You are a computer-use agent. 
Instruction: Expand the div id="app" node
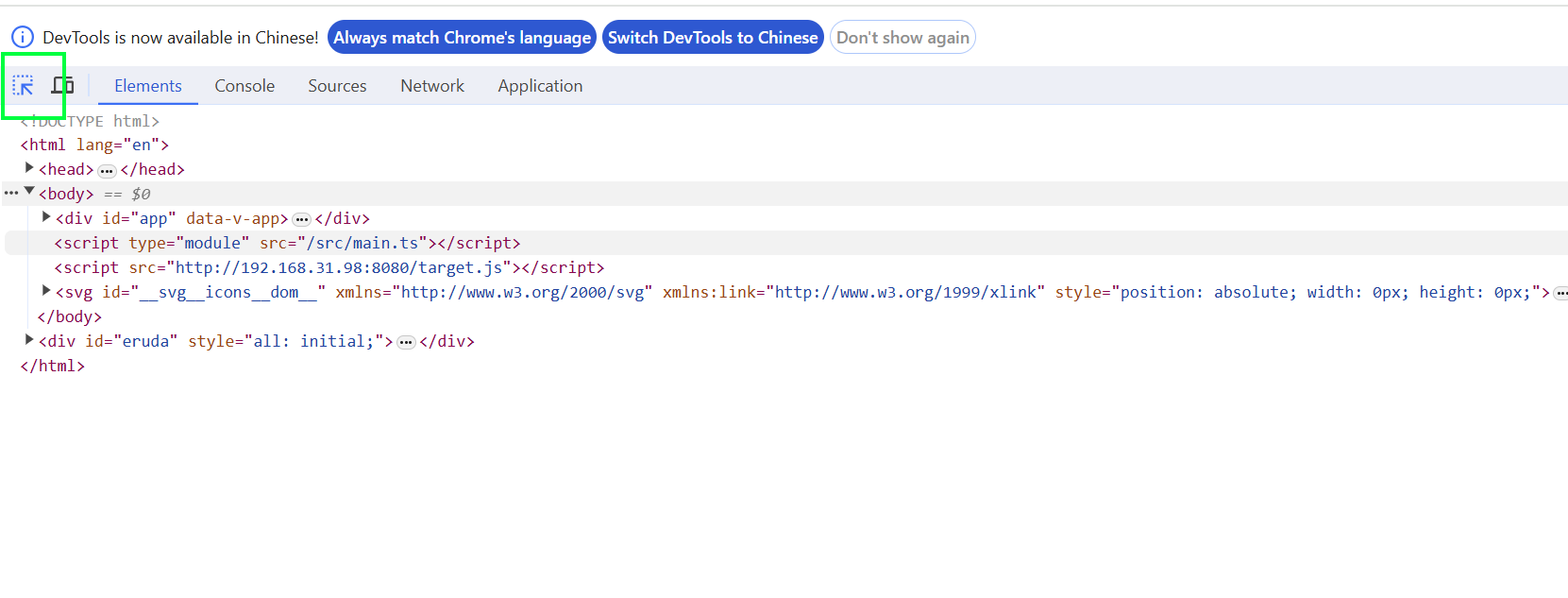click(46, 217)
